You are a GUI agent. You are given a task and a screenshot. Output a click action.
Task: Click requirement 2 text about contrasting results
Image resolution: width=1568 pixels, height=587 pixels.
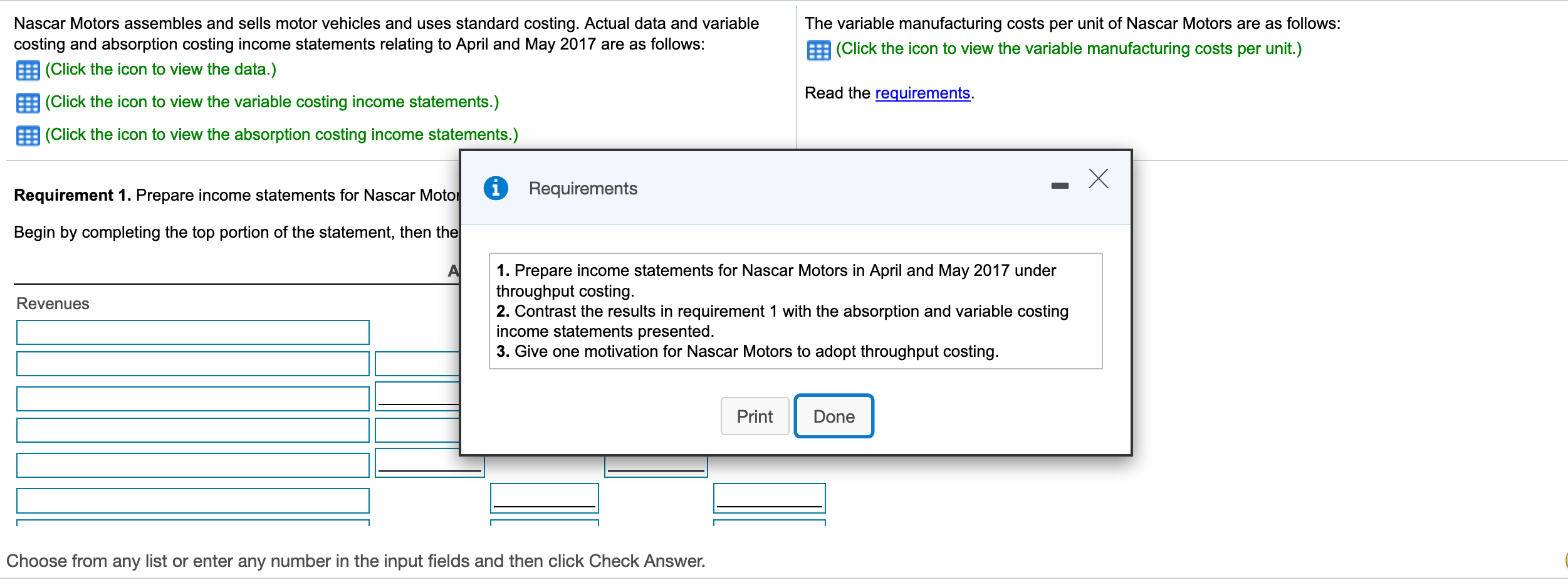(x=782, y=321)
